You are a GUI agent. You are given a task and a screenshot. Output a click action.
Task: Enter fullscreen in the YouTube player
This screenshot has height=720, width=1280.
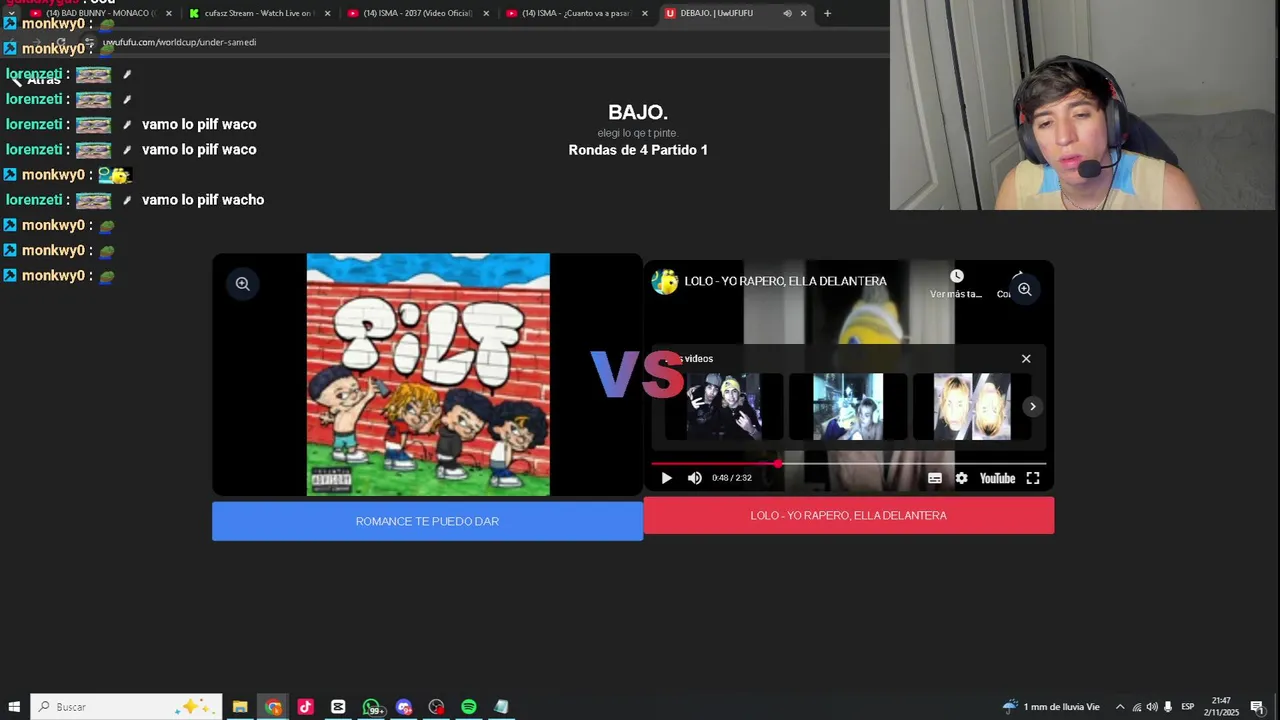point(1033,478)
